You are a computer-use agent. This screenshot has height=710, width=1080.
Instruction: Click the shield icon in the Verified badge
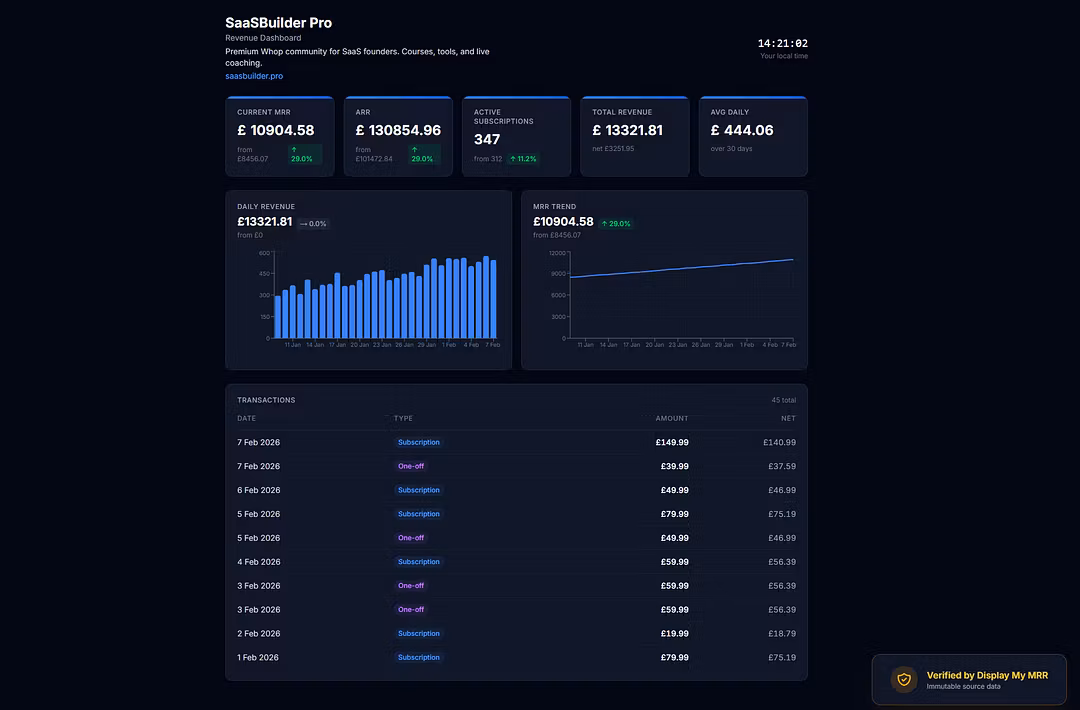coord(904,680)
